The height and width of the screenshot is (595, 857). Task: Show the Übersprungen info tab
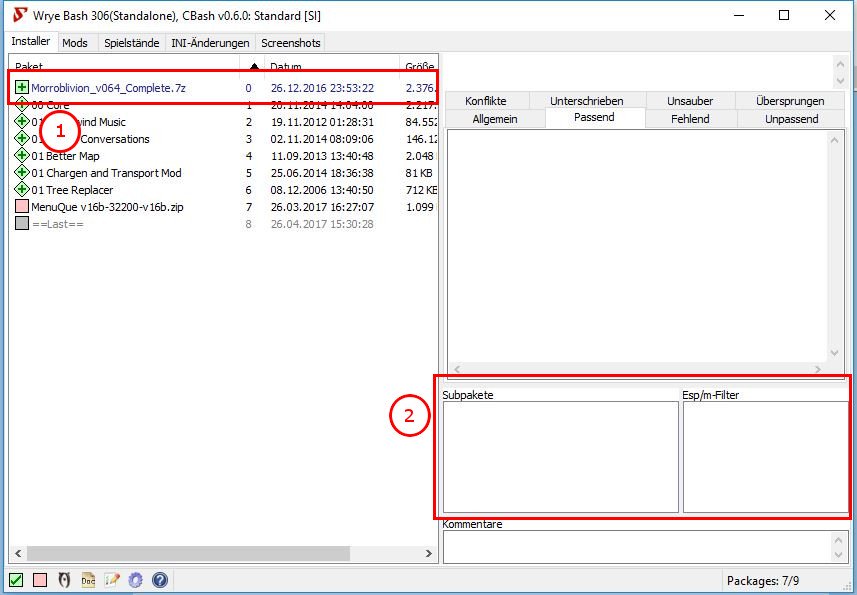[790, 101]
